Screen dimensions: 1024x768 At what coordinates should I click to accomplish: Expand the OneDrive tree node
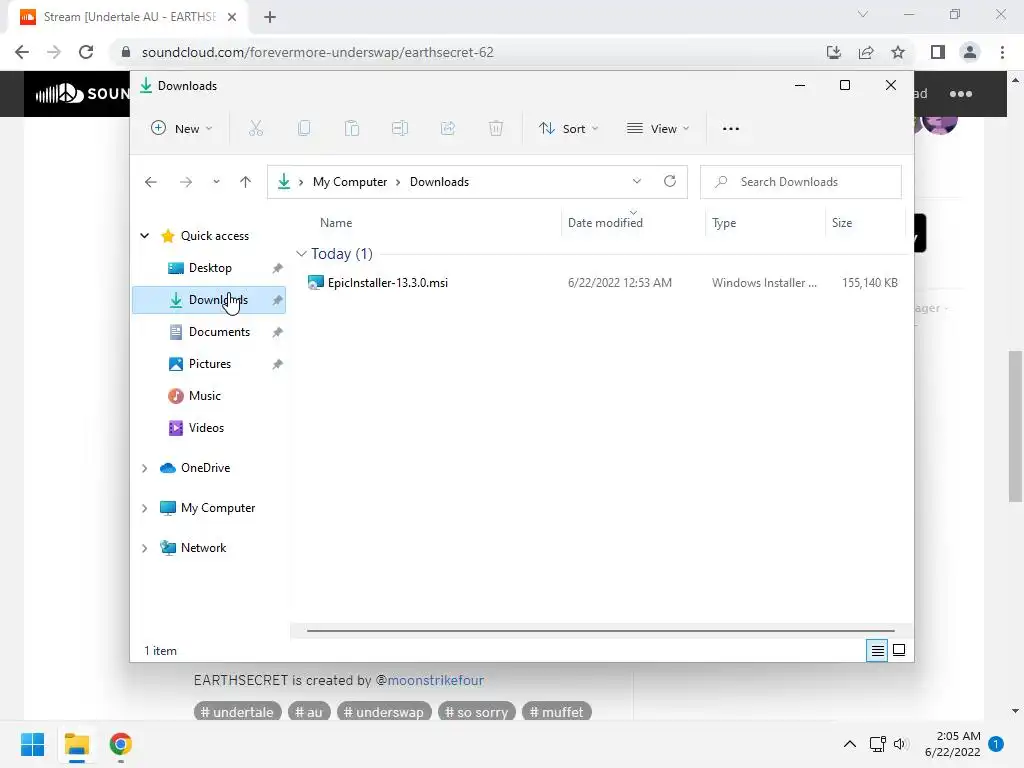(145, 468)
